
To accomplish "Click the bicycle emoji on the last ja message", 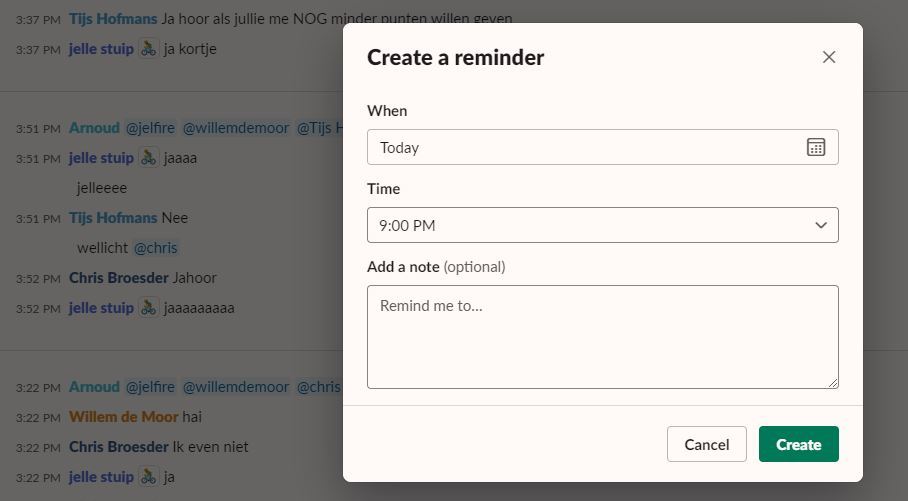I will pos(148,476).
